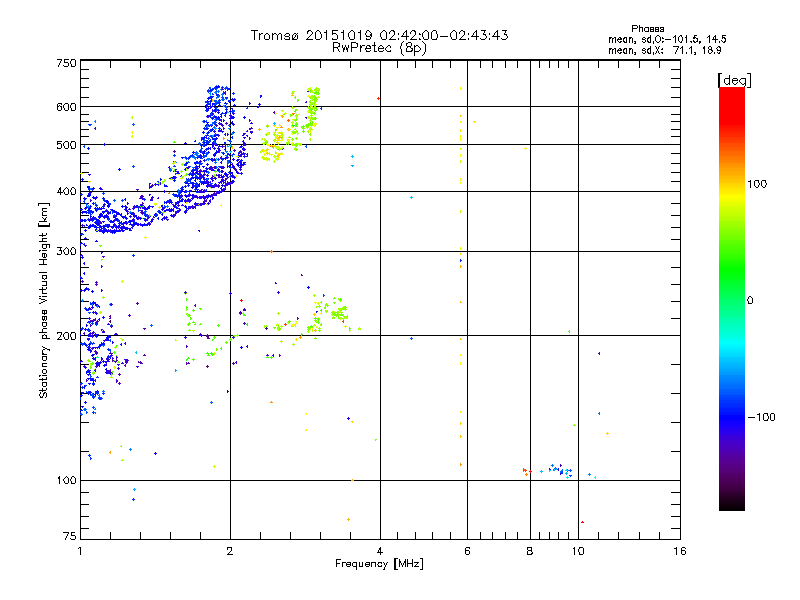The image size is (800, 600).
Task: Click the y-axis tick label '400'
Action: pyautogui.click(x=66, y=192)
